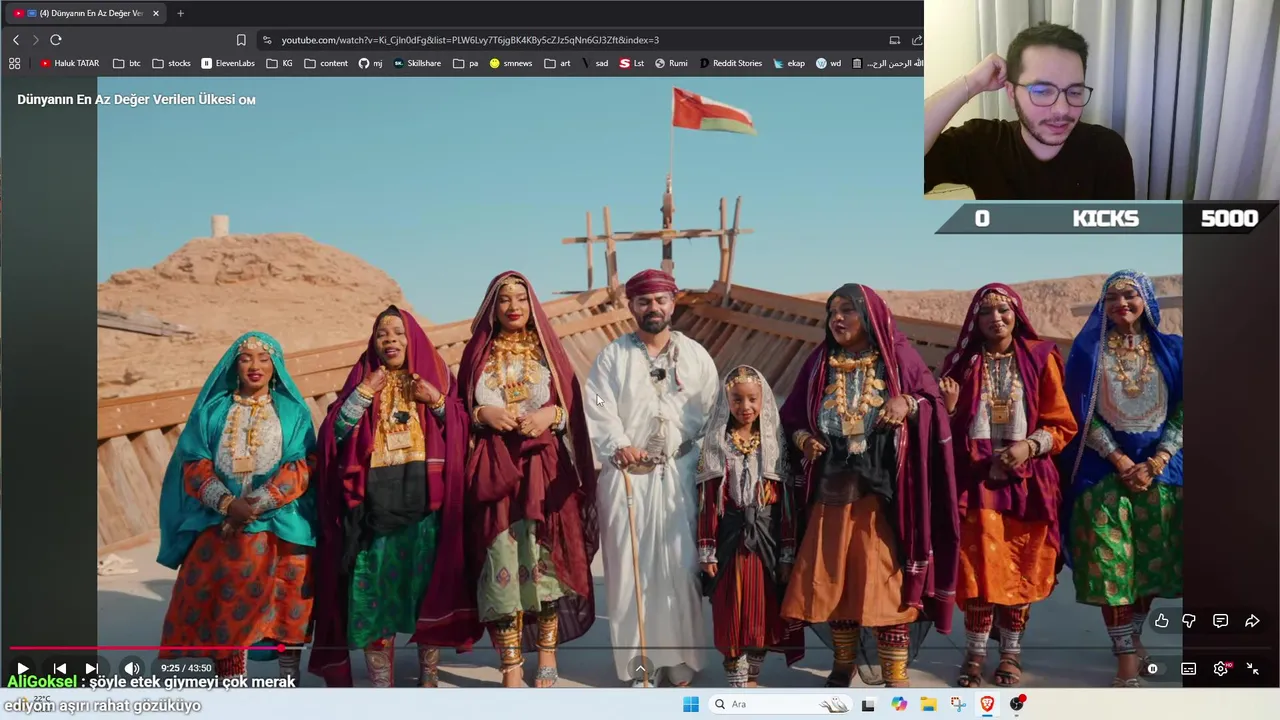
Task: Open the video comments panel
Action: [1220, 621]
